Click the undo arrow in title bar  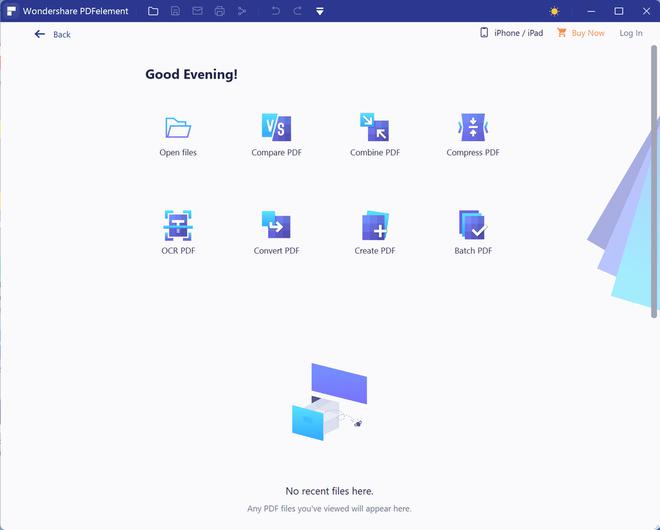coord(276,11)
